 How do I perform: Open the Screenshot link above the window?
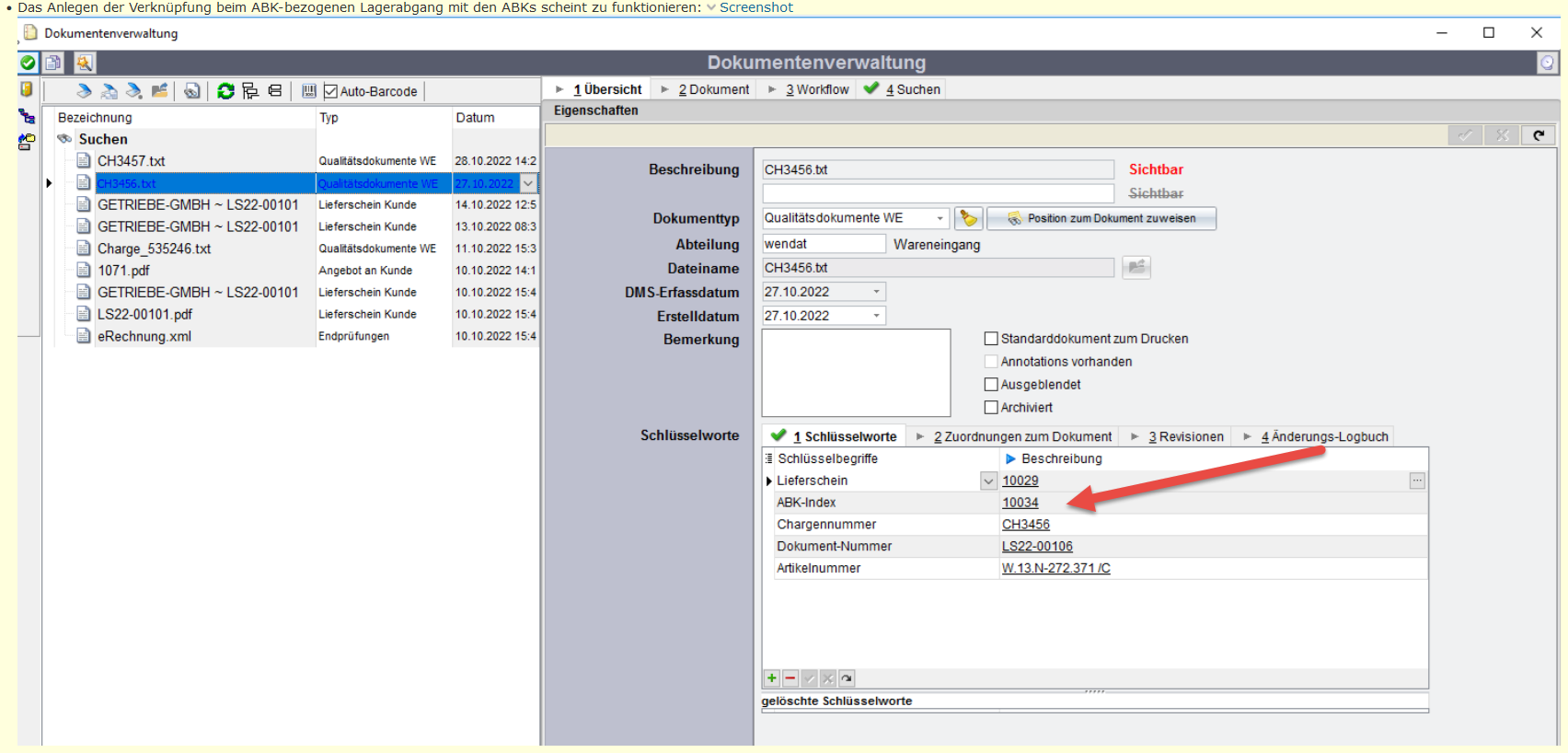pyautogui.click(x=755, y=7)
